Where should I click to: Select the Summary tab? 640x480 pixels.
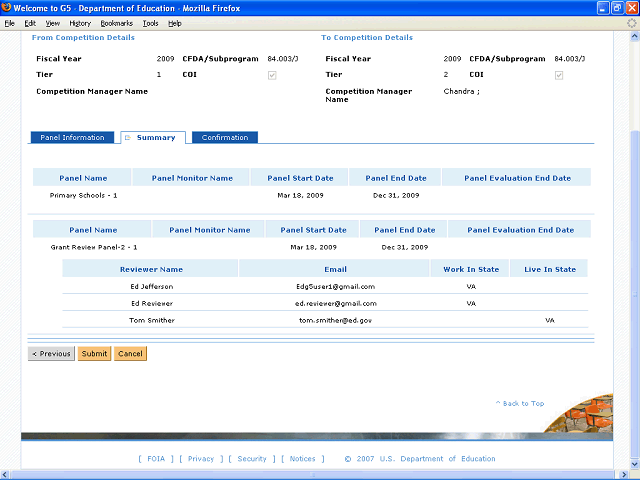[156, 138]
